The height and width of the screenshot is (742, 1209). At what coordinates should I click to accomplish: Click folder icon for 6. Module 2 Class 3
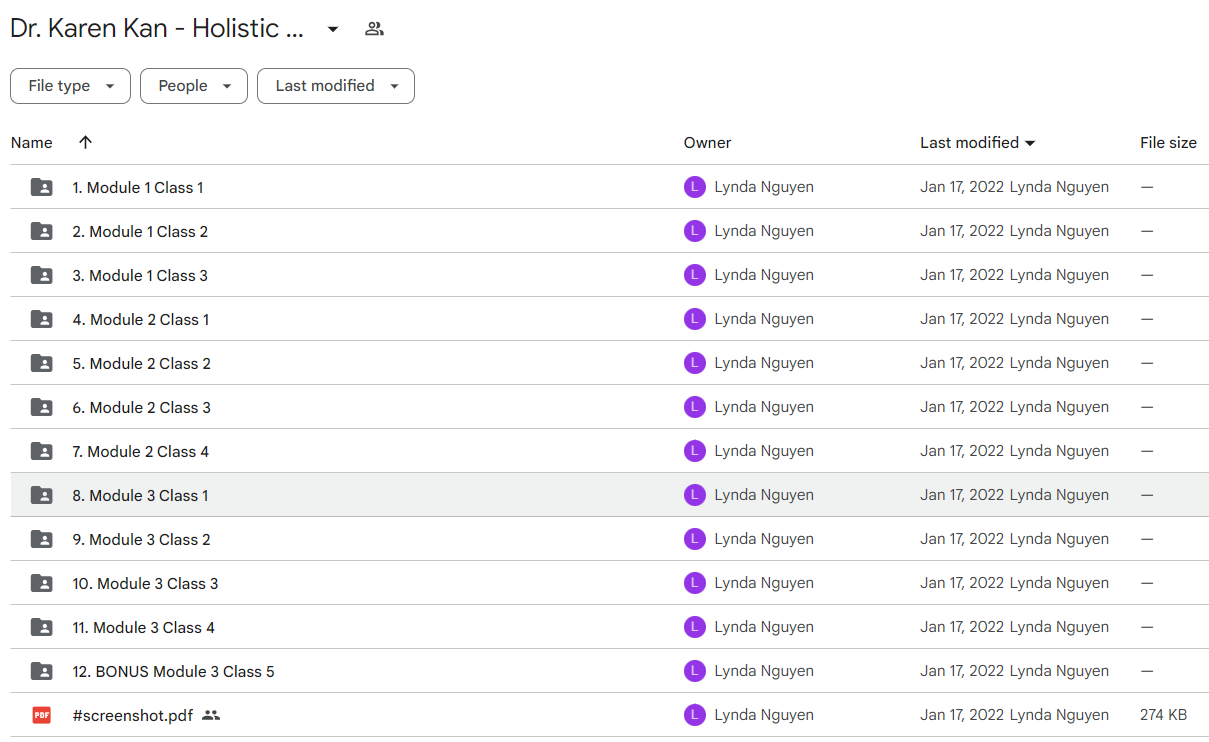pos(41,407)
